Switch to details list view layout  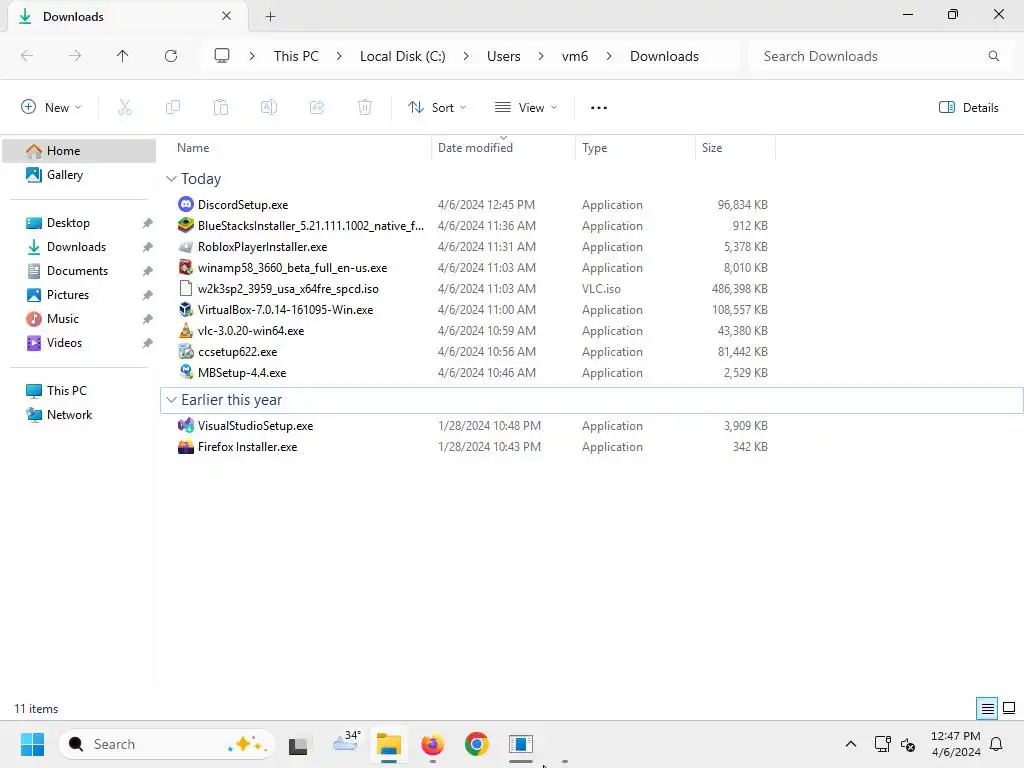click(x=987, y=709)
